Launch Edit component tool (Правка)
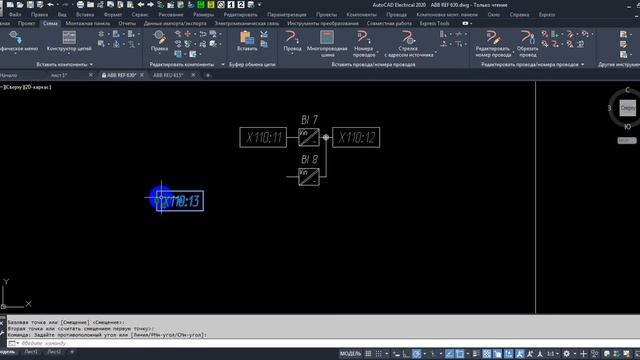 (159, 41)
